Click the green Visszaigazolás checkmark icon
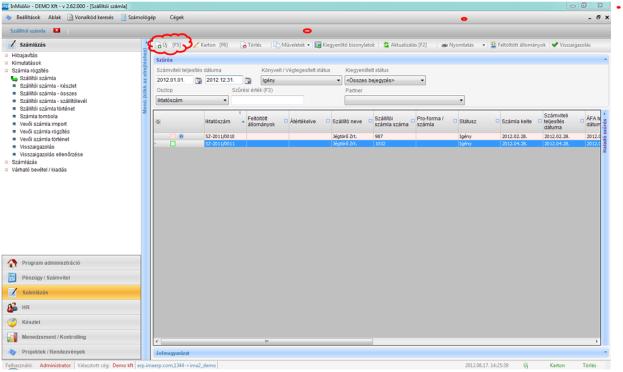Viewport: 623px width, 372px height. (555, 45)
